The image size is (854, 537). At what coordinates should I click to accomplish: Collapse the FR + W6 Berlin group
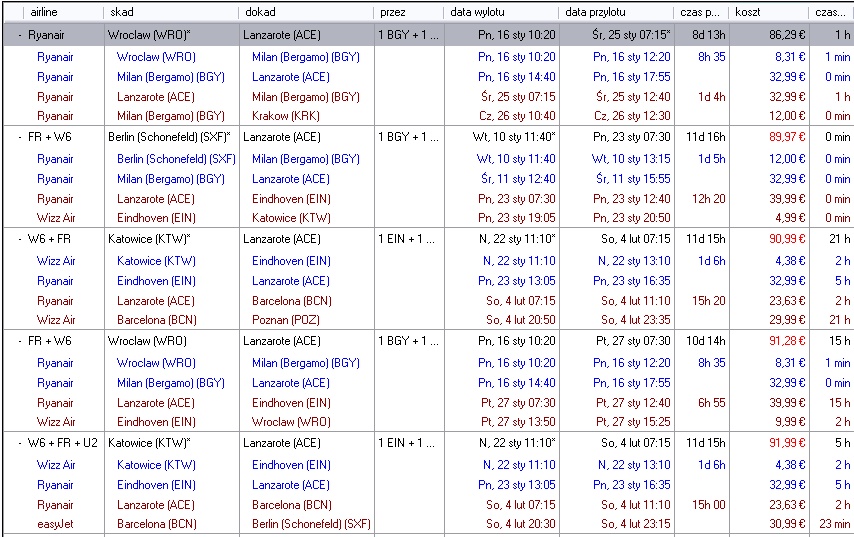point(20,137)
